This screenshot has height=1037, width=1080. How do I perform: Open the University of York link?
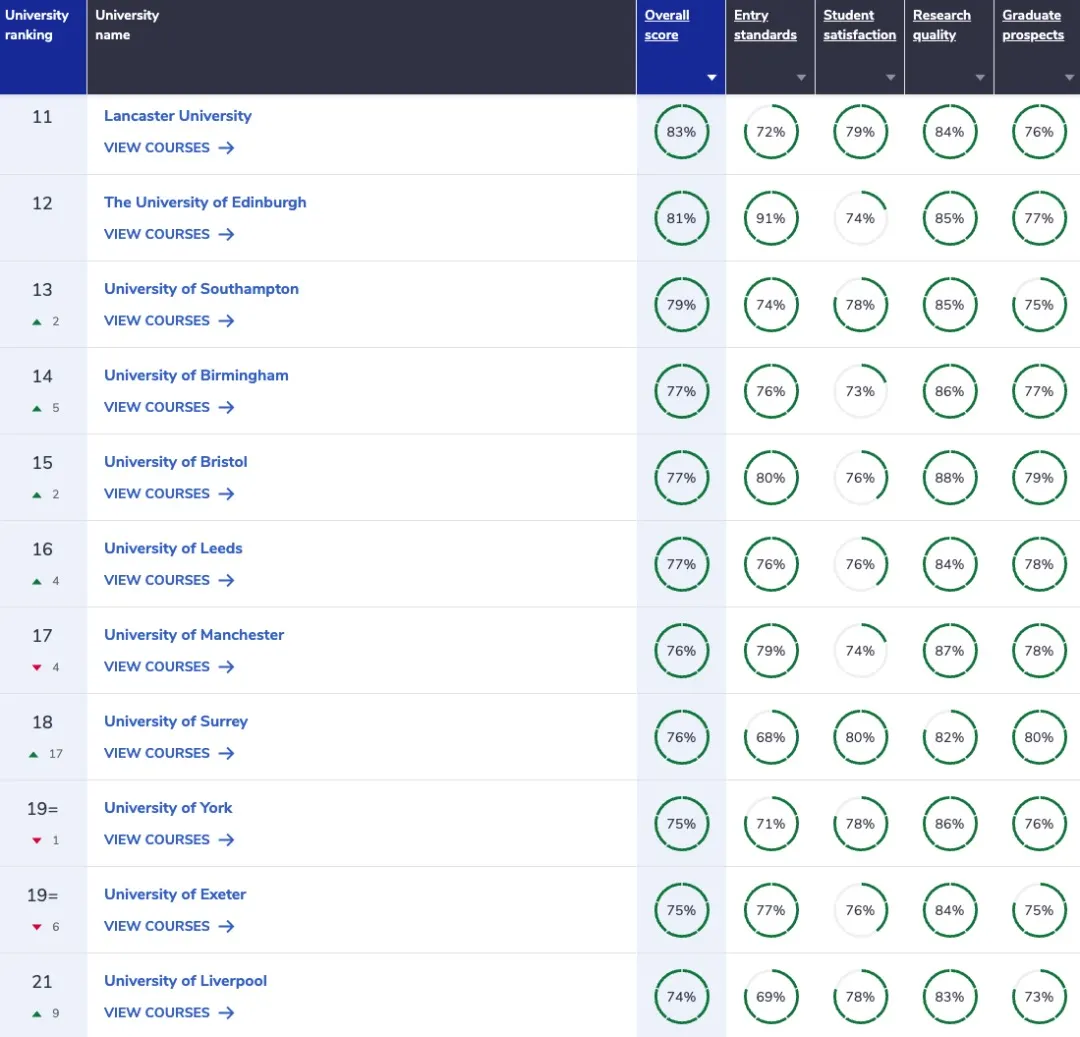click(x=168, y=807)
